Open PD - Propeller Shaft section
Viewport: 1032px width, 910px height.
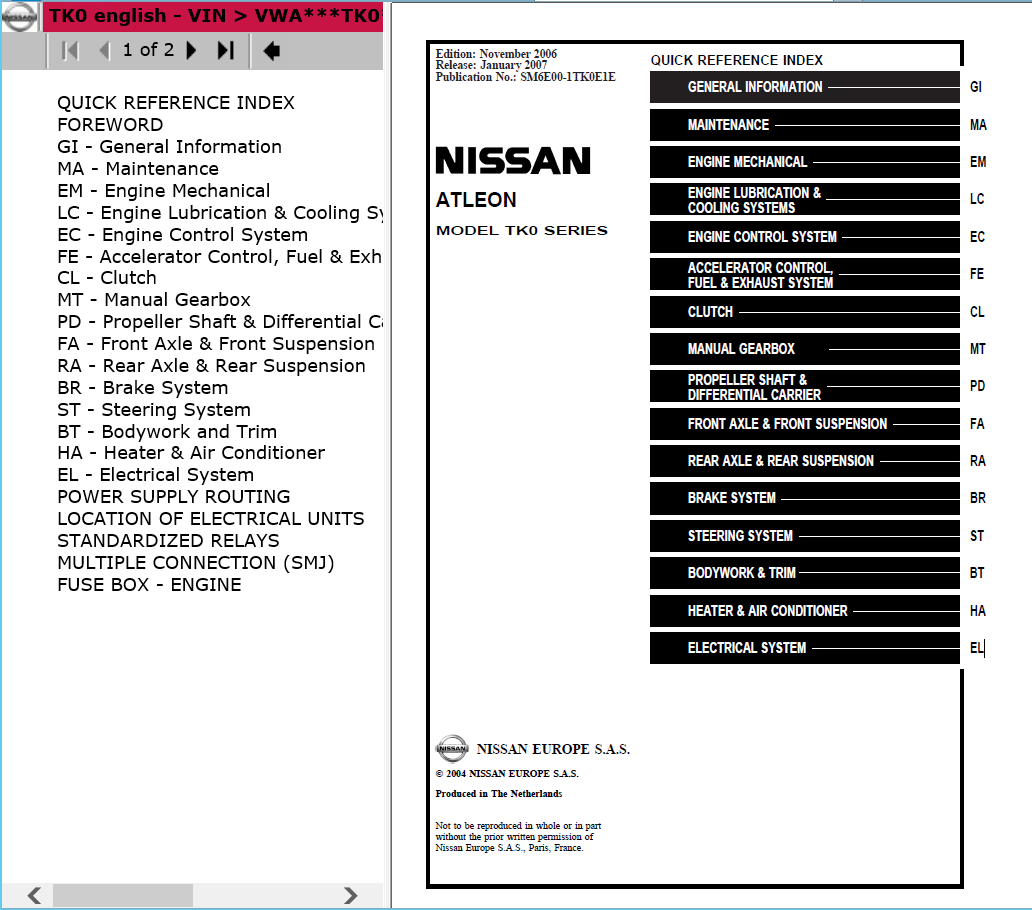click(x=220, y=322)
